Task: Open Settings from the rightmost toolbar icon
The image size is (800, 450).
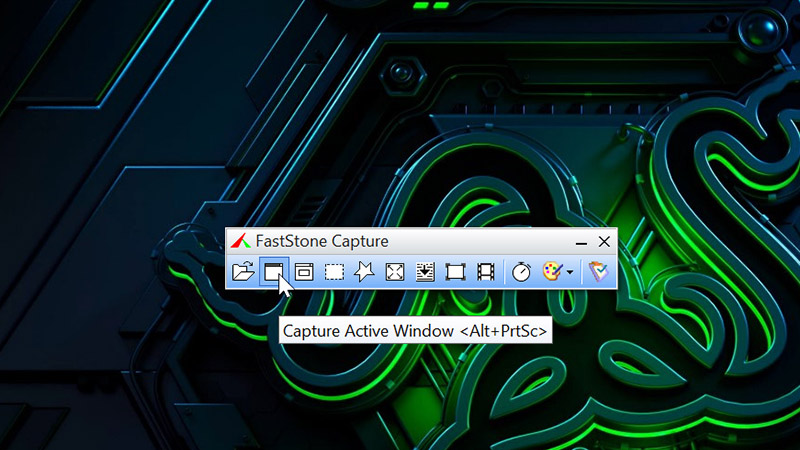Action: point(598,271)
